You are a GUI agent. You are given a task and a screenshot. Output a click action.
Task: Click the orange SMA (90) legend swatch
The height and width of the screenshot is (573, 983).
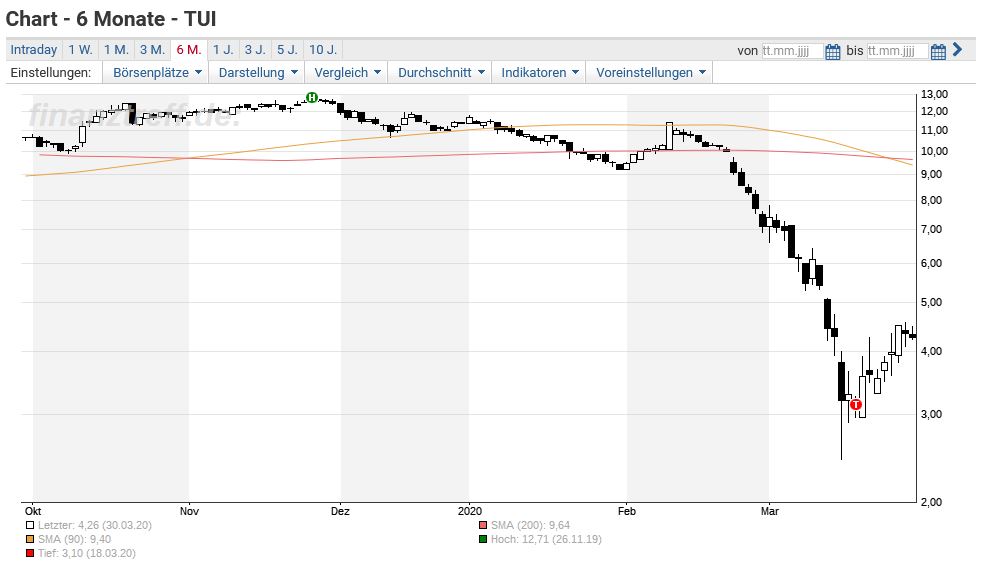(29, 539)
